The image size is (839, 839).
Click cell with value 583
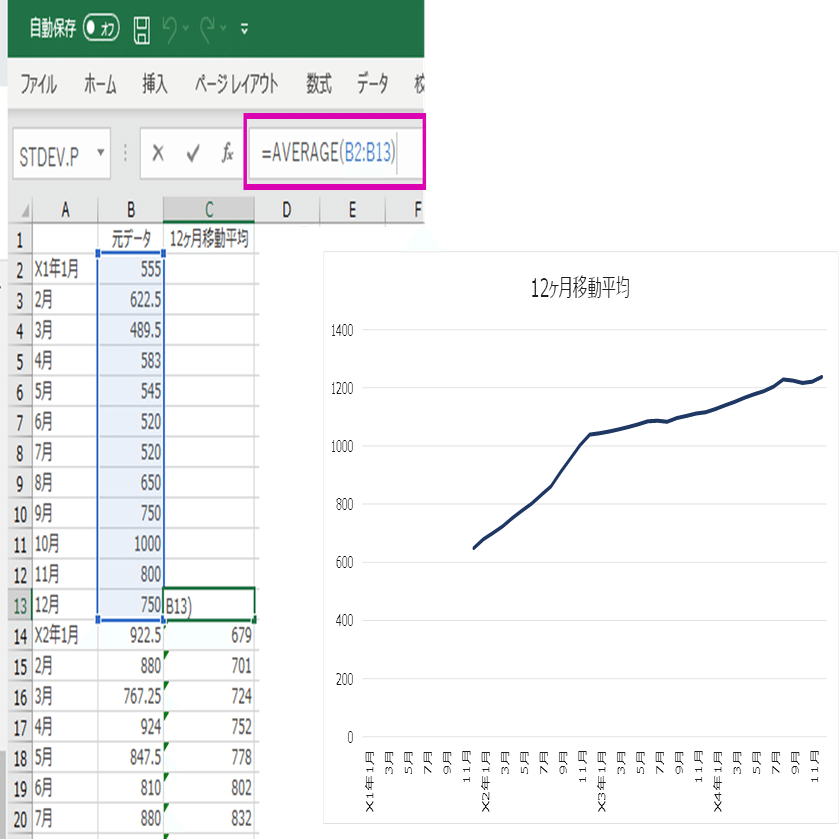(x=131, y=361)
